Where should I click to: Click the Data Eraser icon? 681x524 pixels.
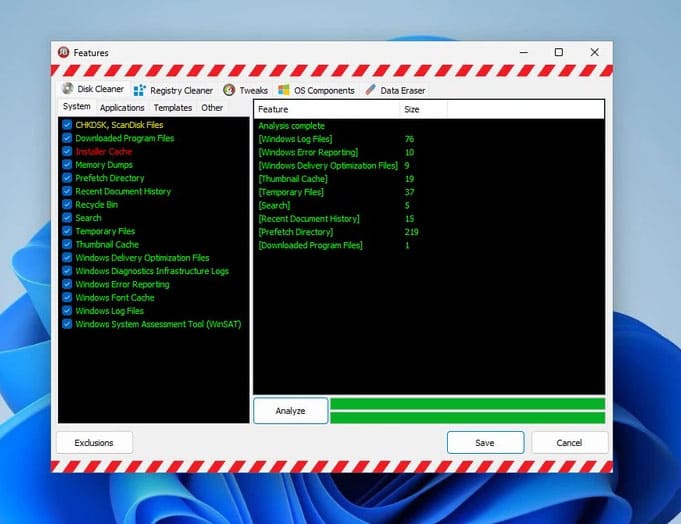point(370,90)
